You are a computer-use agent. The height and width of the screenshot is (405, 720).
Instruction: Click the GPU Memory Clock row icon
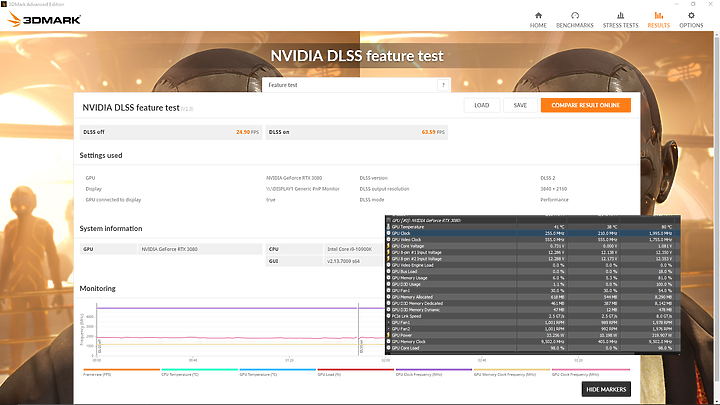pyautogui.click(x=388, y=342)
